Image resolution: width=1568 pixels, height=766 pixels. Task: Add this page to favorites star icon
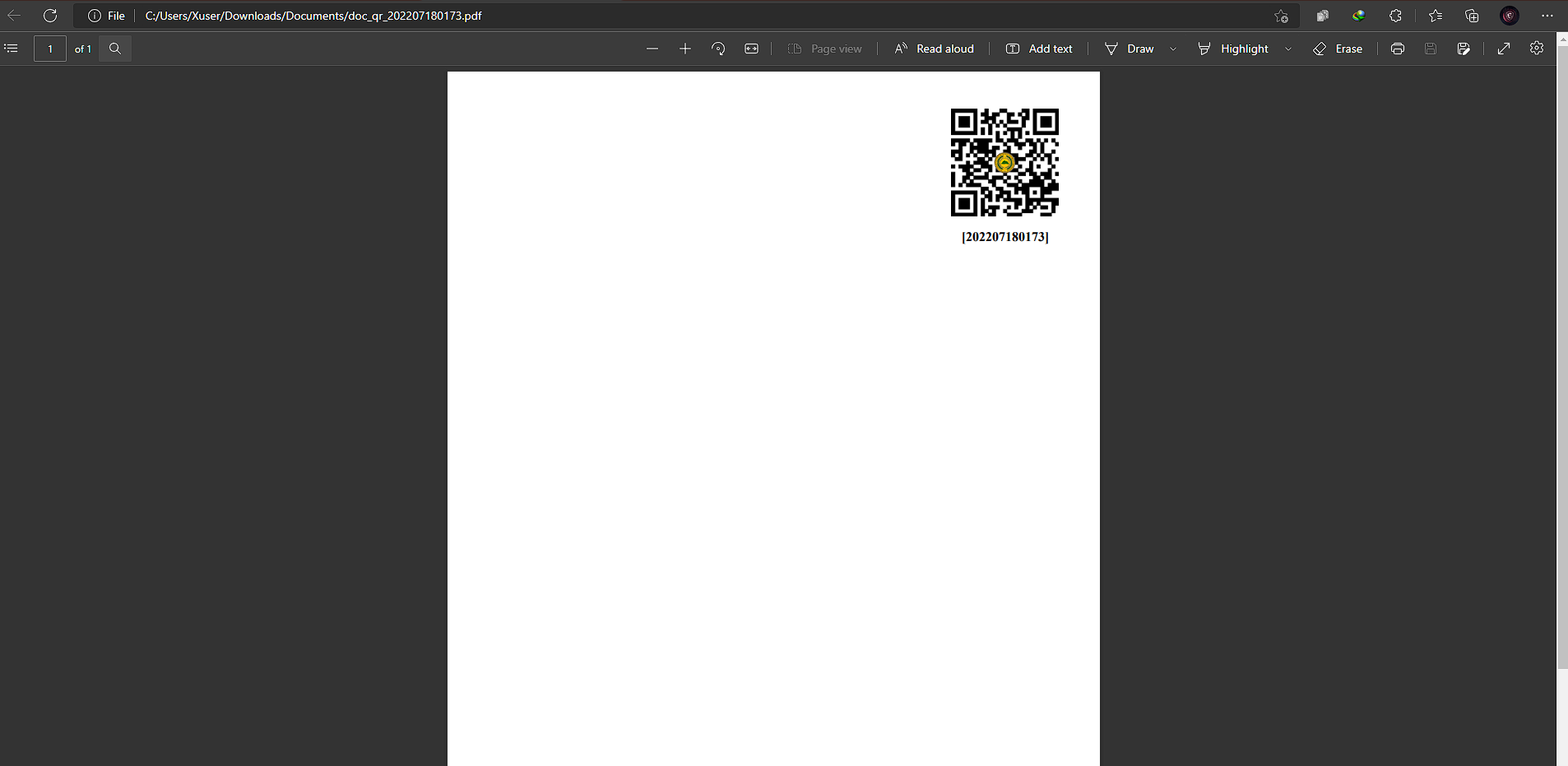1281,16
